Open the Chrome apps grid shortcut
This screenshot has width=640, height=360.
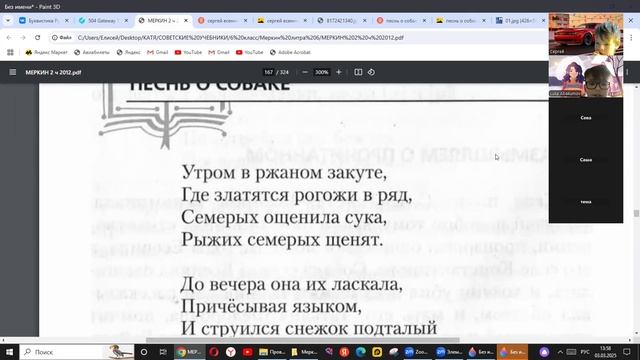tap(10, 52)
